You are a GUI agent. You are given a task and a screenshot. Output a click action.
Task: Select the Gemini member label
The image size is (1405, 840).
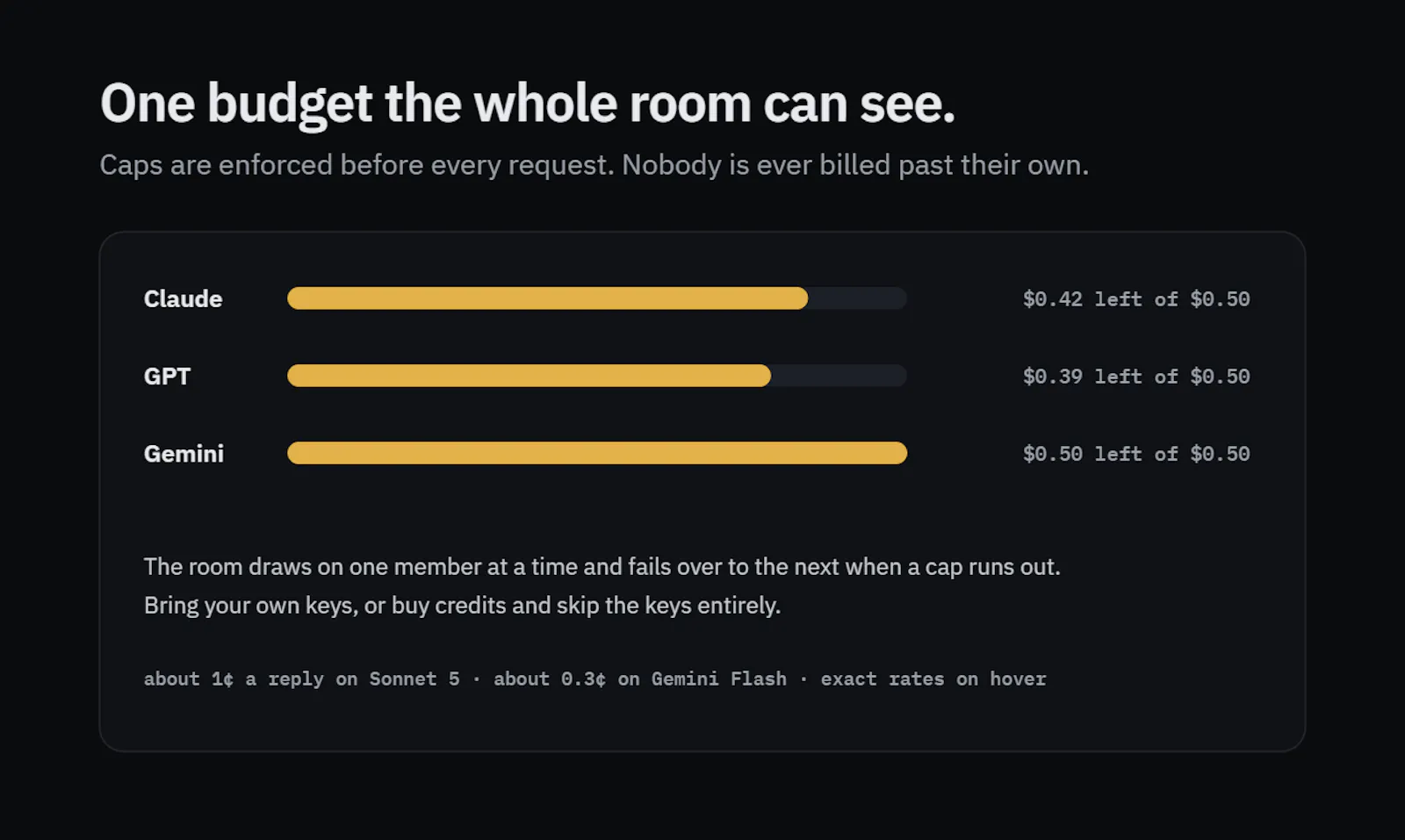[184, 453]
